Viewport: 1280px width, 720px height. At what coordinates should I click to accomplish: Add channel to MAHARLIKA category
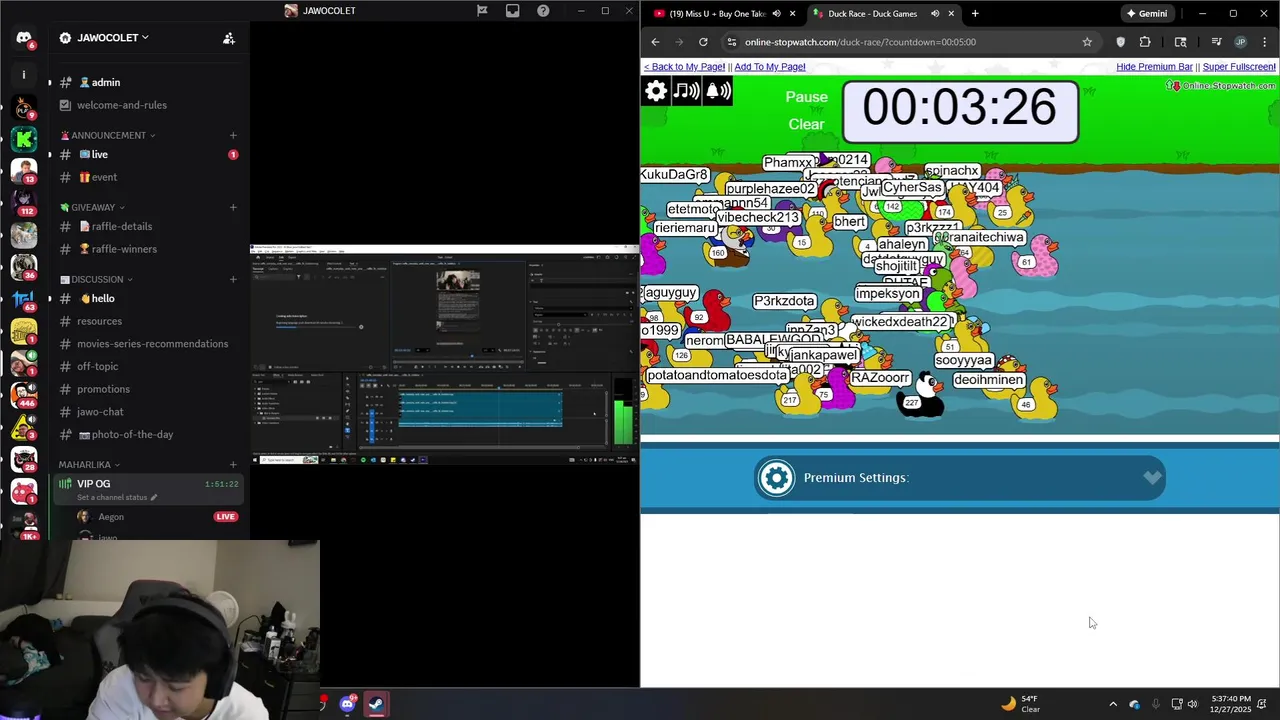(x=233, y=465)
